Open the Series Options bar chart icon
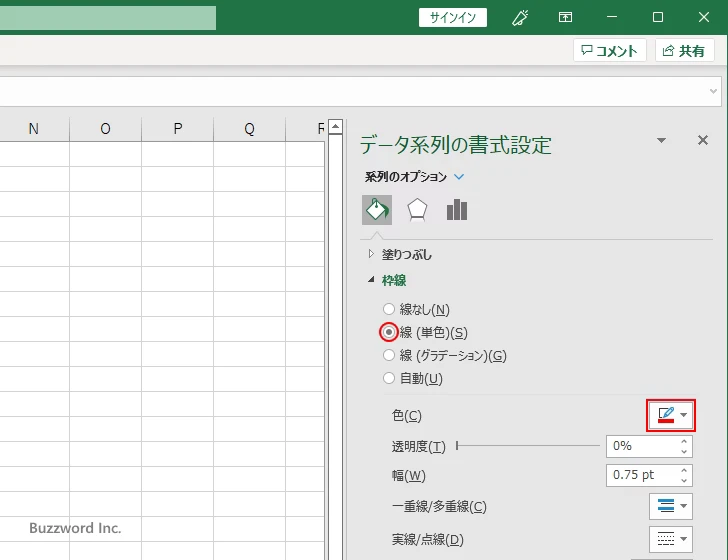Screen dimensions: 728x560 [457, 210]
